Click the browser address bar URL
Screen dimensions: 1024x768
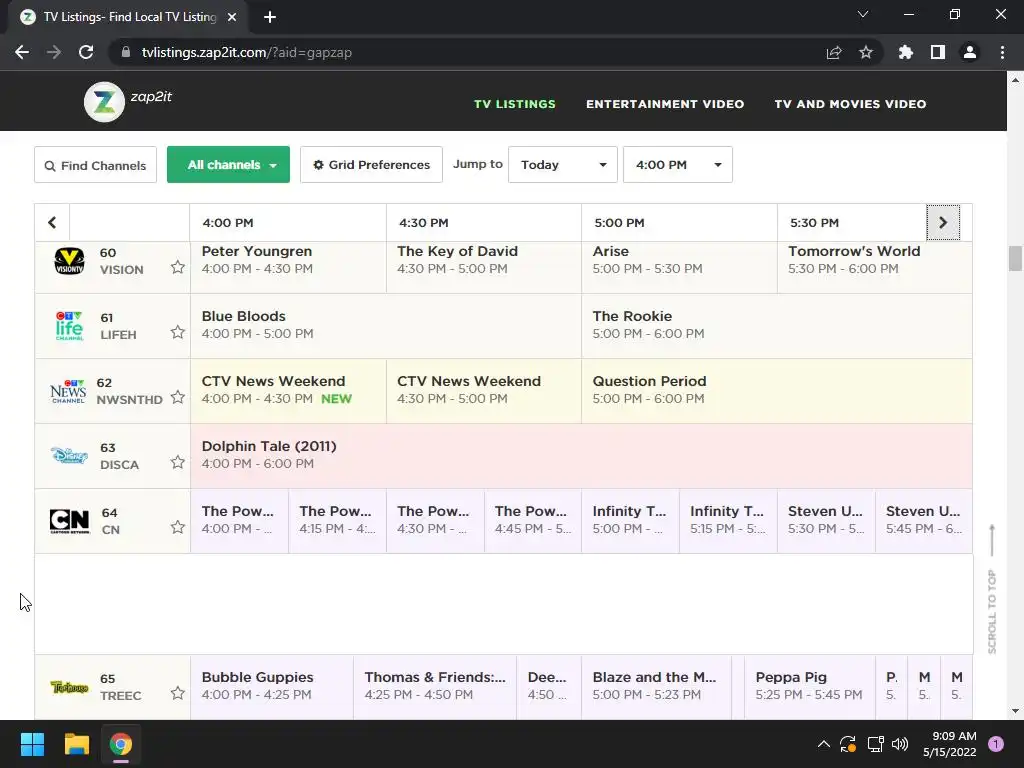(x=247, y=52)
